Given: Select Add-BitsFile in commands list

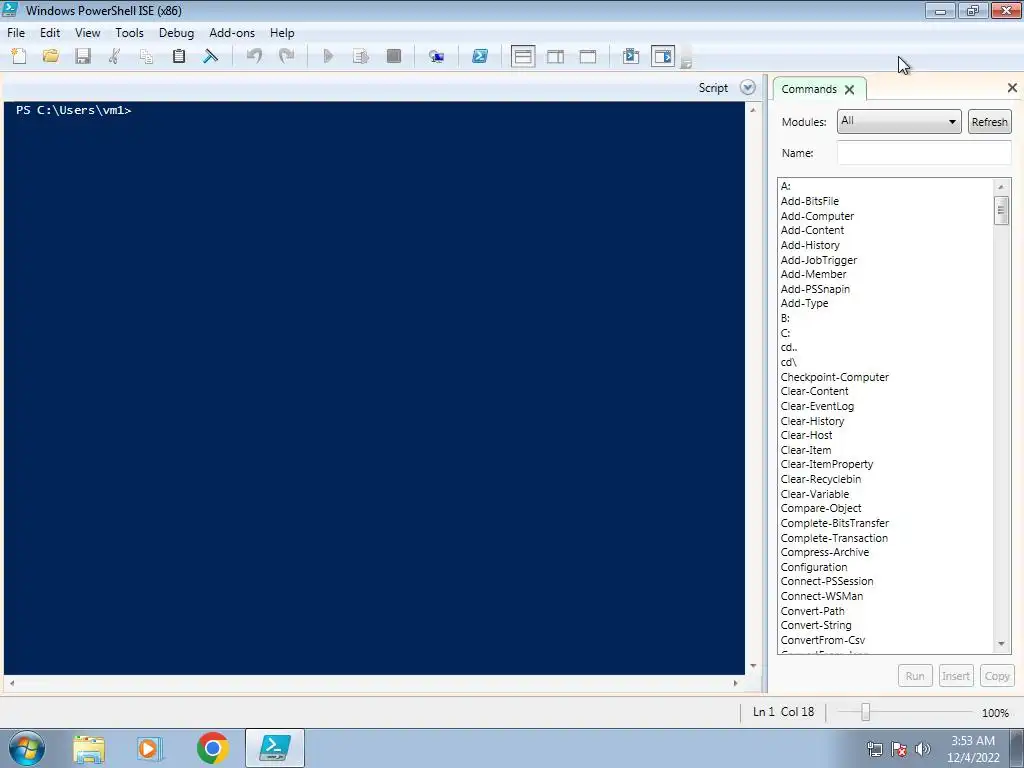Looking at the screenshot, I should click(810, 201).
